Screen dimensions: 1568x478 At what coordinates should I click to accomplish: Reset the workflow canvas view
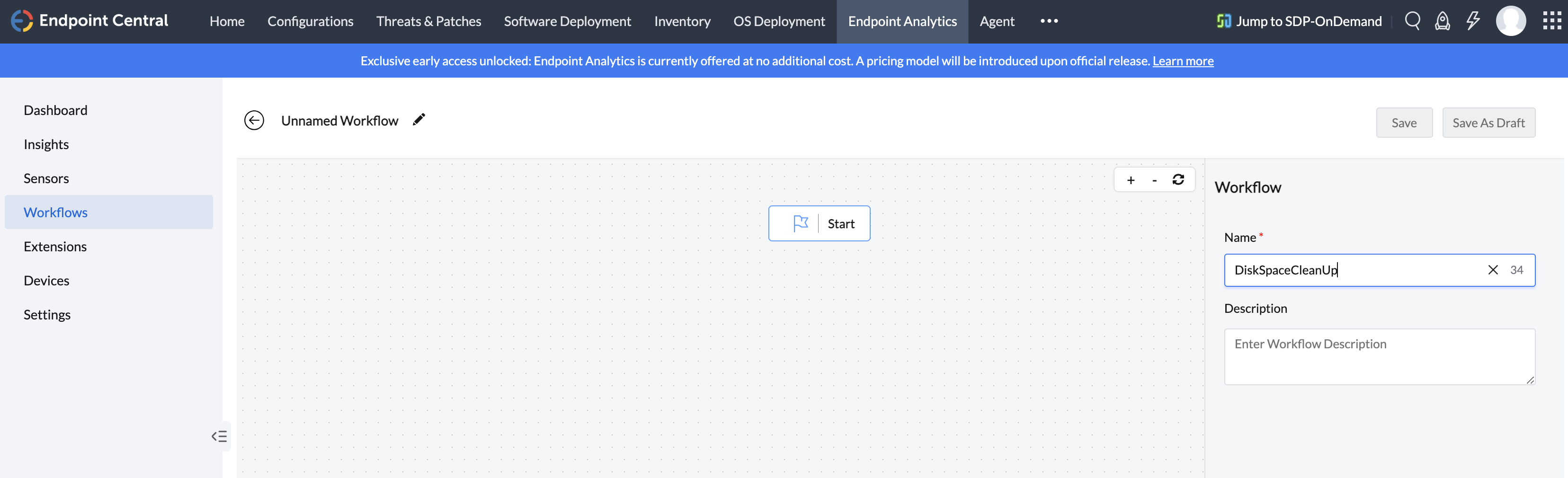(x=1178, y=179)
